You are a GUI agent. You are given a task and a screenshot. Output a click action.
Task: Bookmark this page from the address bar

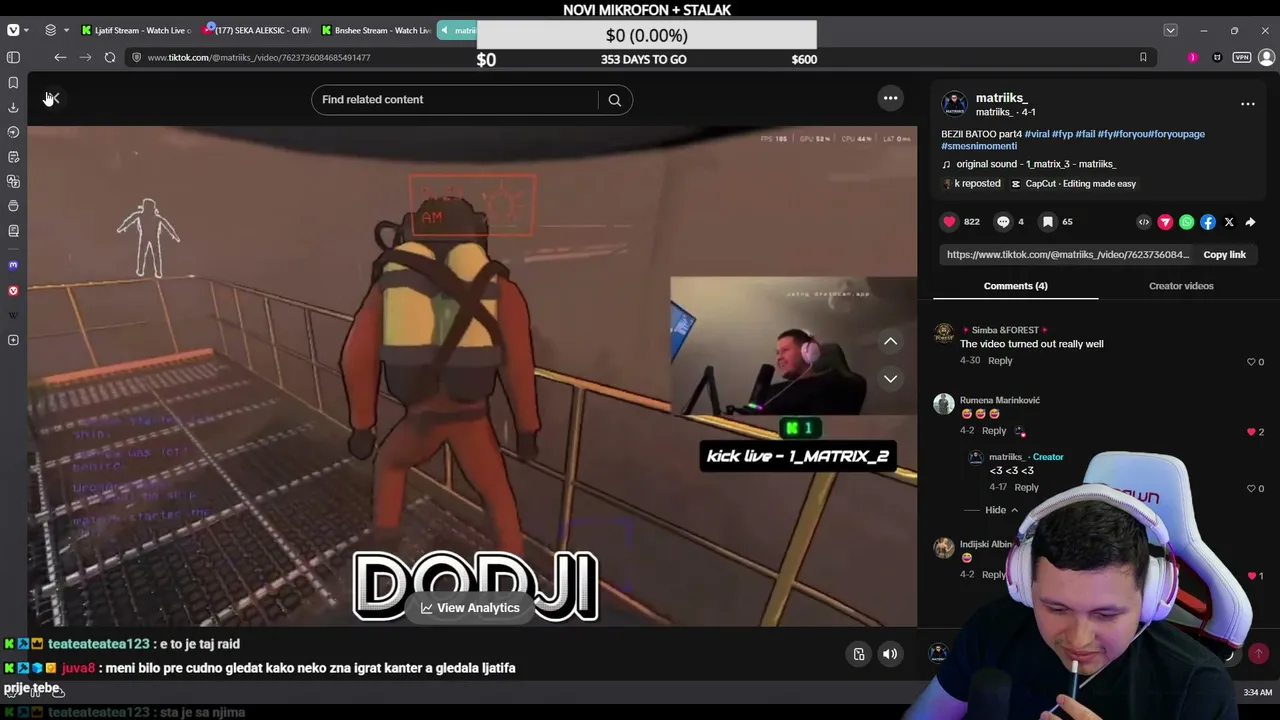point(1143,58)
